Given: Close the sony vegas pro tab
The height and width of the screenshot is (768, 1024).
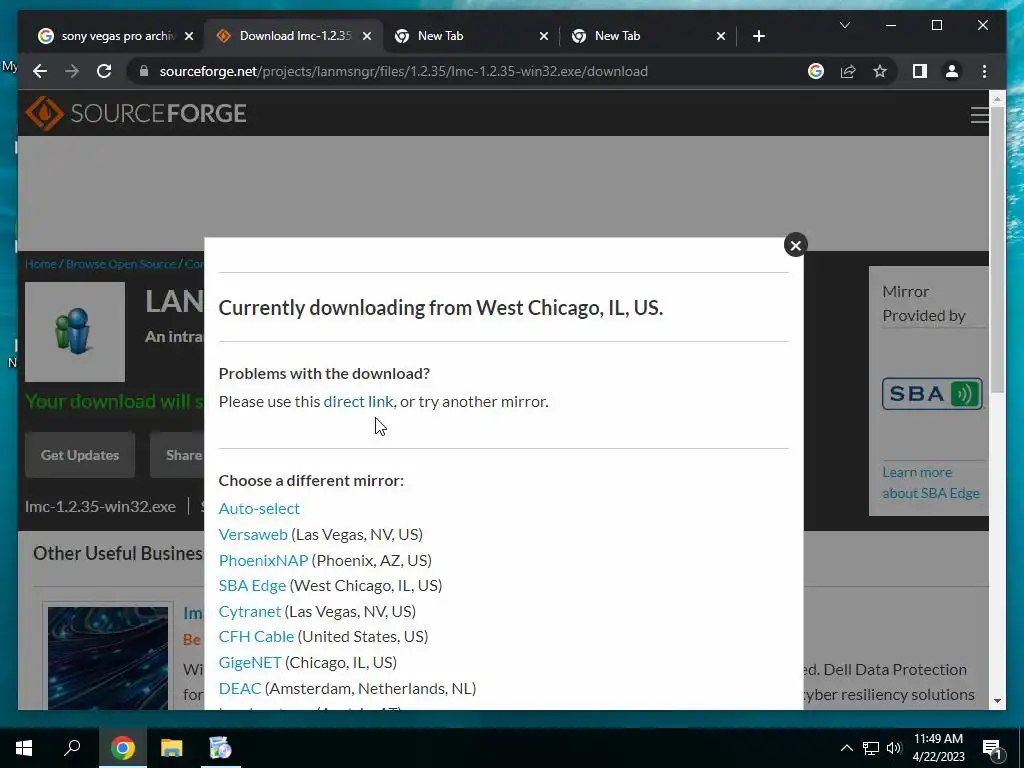Looking at the screenshot, I should 189,36.
